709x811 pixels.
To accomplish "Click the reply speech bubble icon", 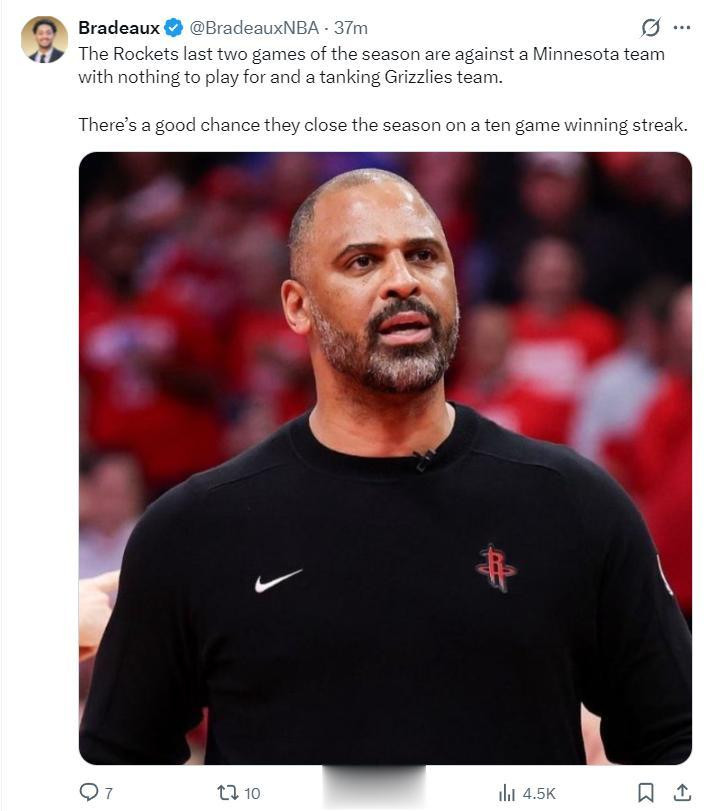I will point(88,792).
